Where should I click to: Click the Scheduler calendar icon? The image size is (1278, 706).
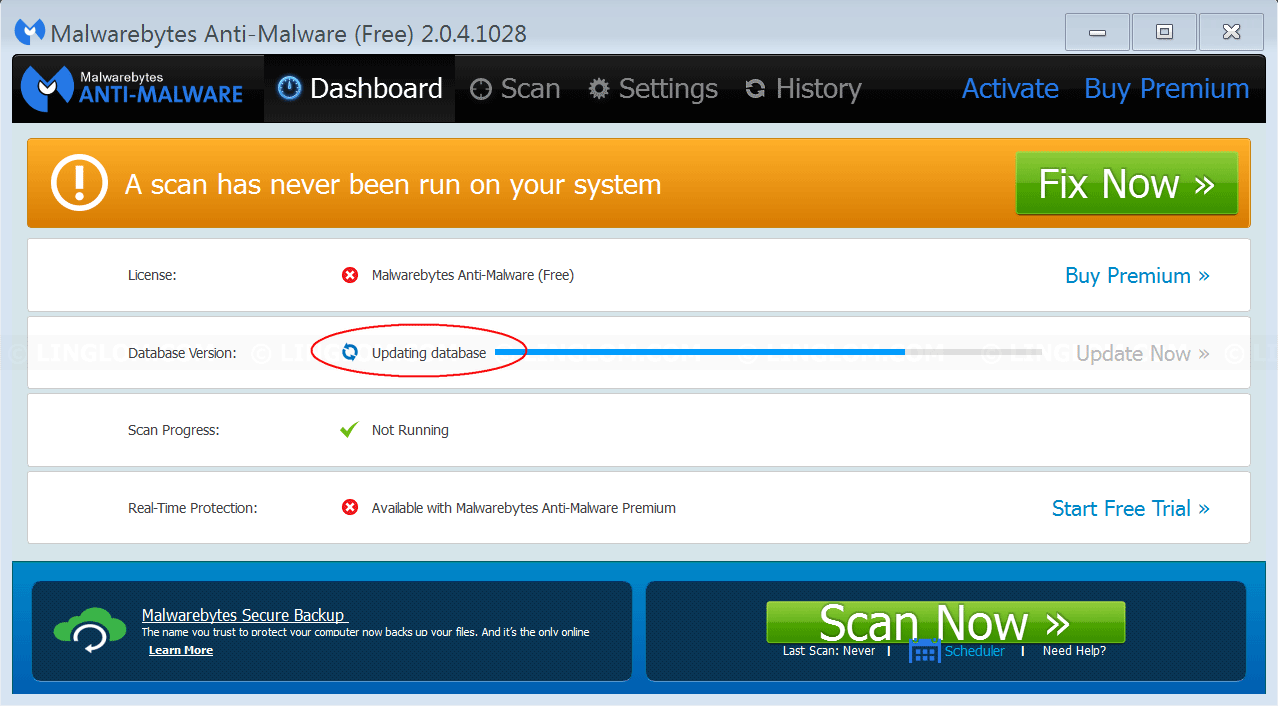[x=925, y=651]
